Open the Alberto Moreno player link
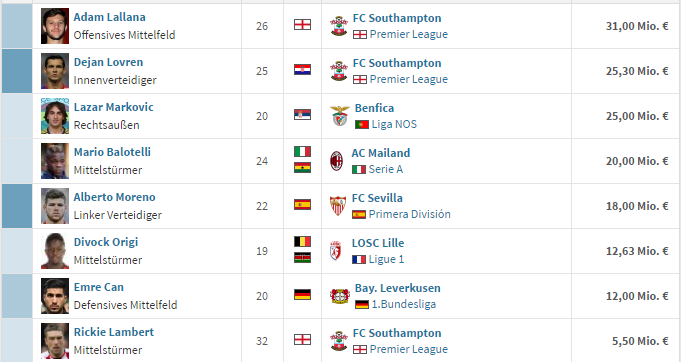This screenshot has height=362, width=681. (x=114, y=197)
